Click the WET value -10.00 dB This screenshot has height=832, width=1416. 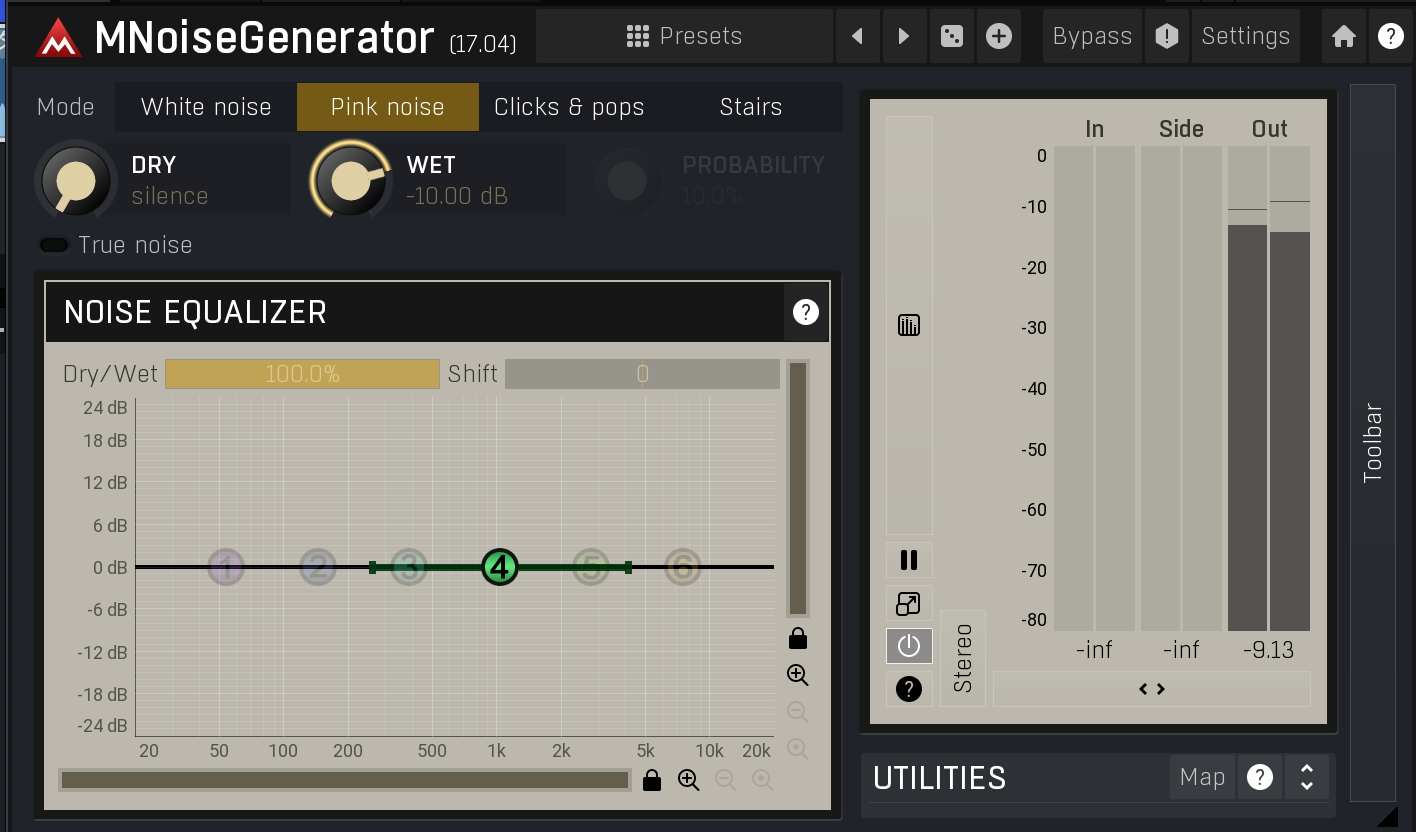coord(457,196)
